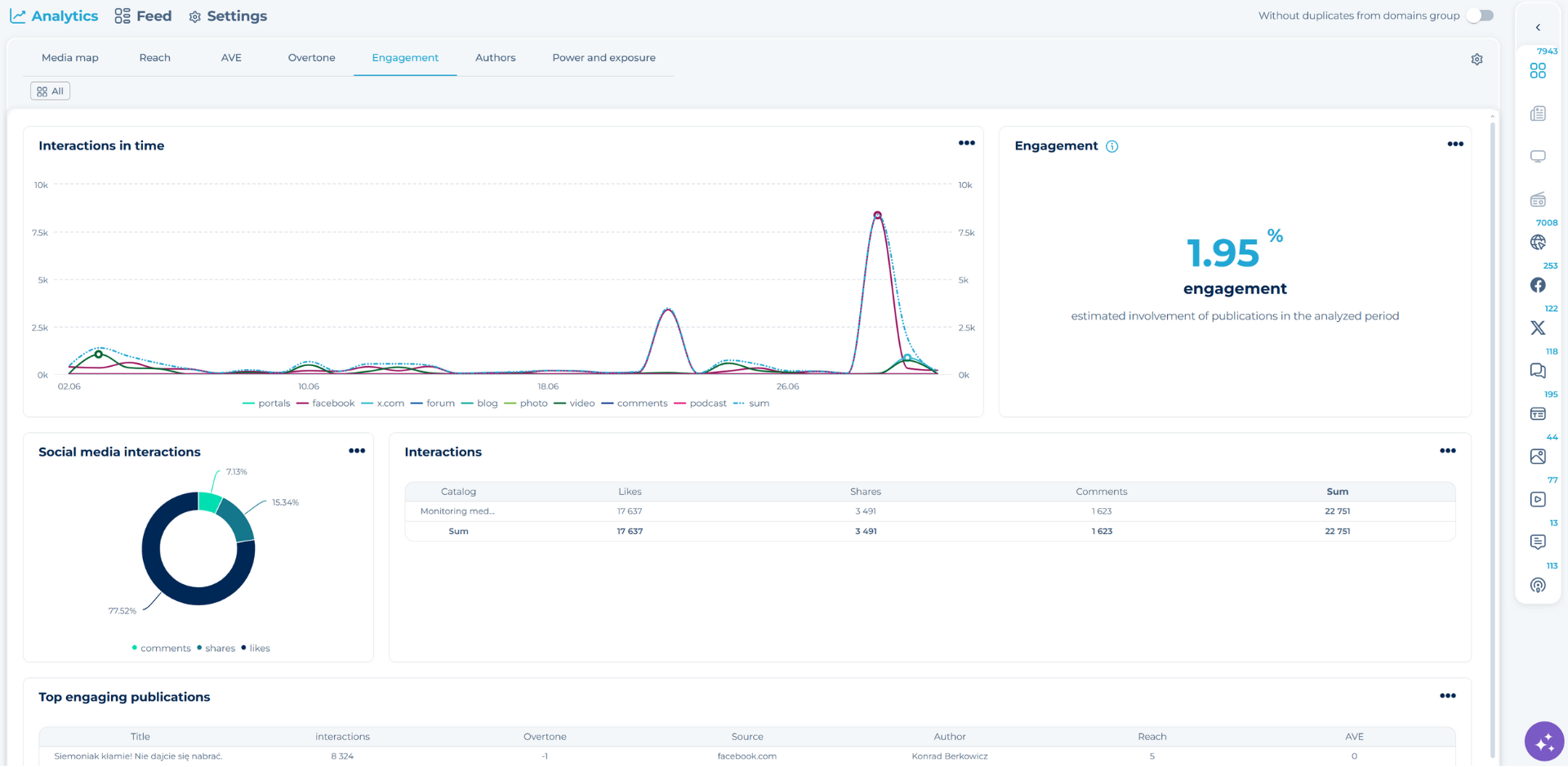
Task: Switch to the Authors tab
Action: pos(495,58)
